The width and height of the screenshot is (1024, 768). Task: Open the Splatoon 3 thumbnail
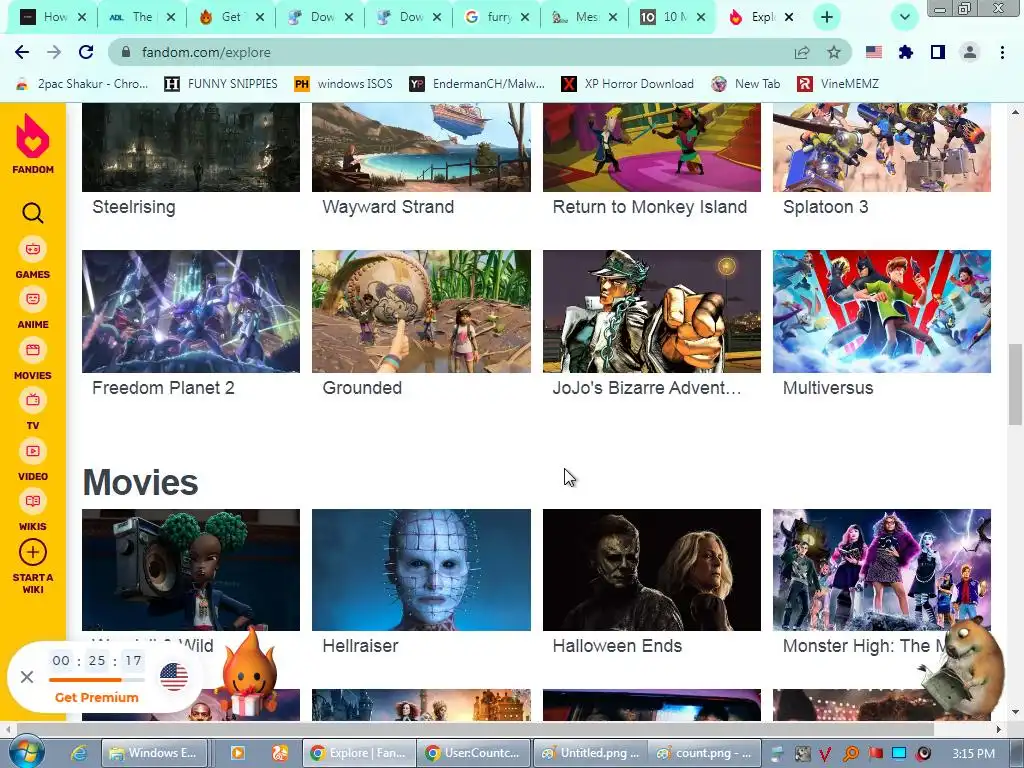click(x=882, y=147)
